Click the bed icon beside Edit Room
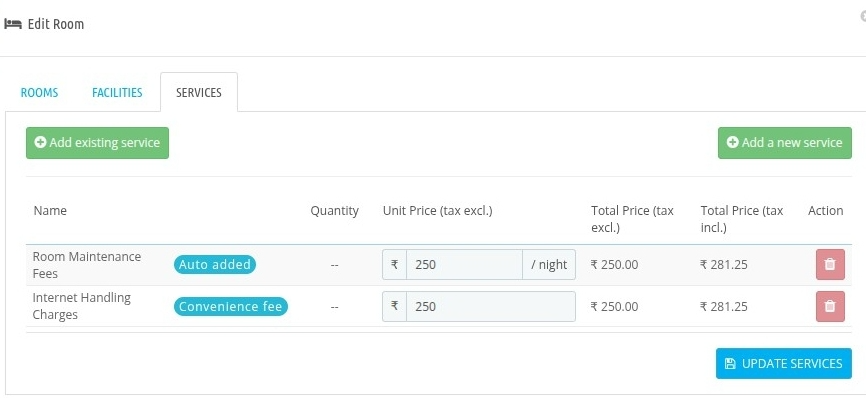Screen dimensions: 866x398 pos(13,24)
